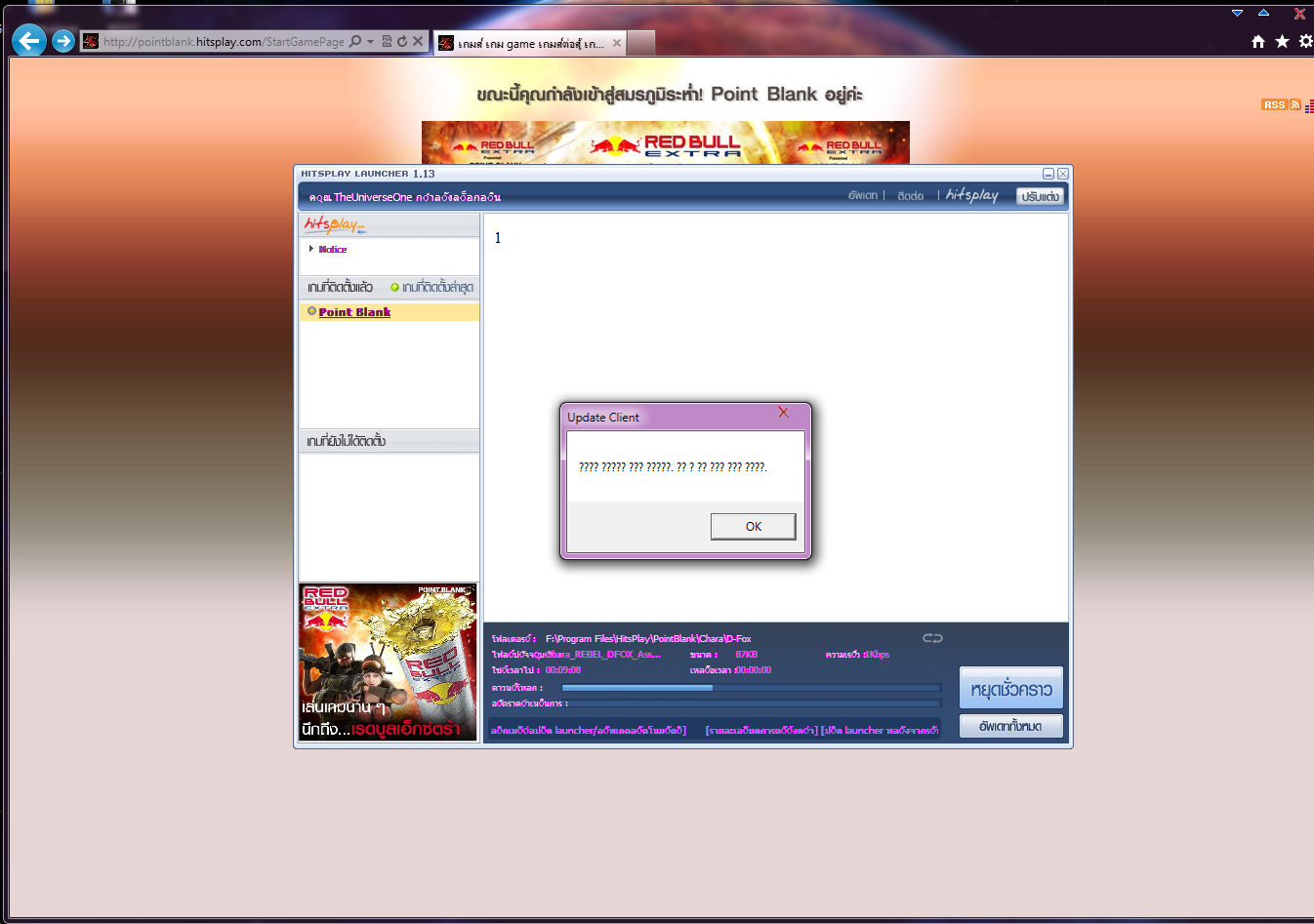
Task: Click the remaining time 00:00:00 value
Action: [753, 670]
